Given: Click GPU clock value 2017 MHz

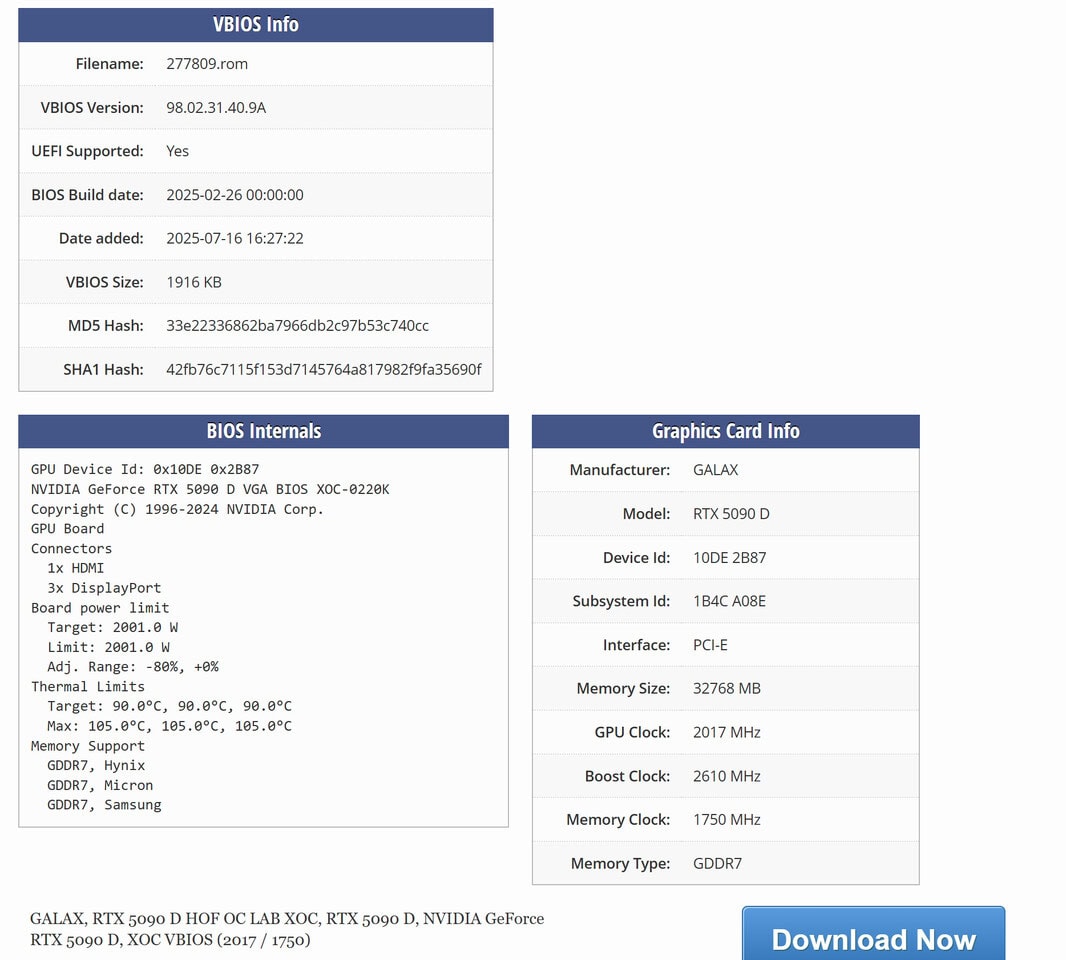Looking at the screenshot, I should pos(727,732).
